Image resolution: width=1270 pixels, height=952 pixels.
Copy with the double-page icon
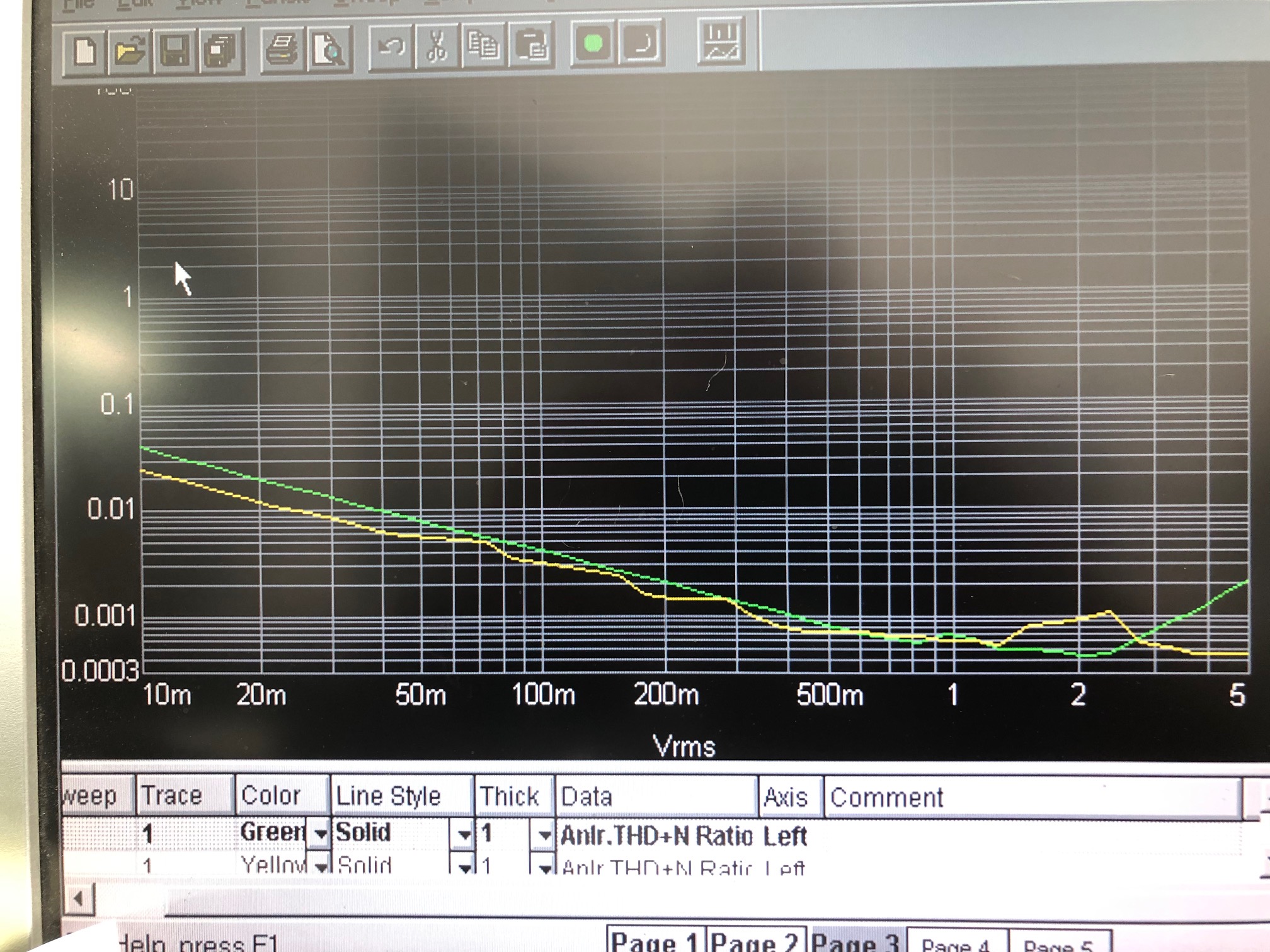(x=484, y=45)
